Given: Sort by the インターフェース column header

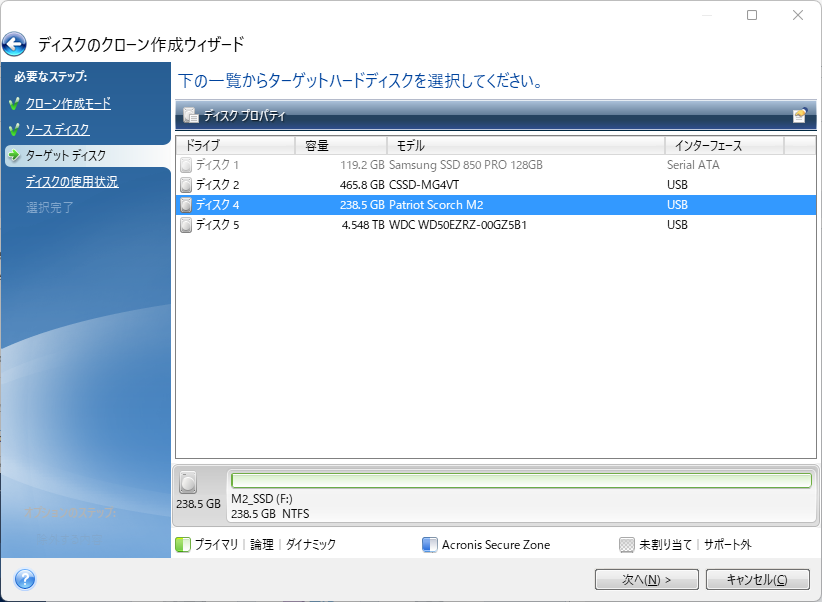Looking at the screenshot, I should [x=724, y=145].
